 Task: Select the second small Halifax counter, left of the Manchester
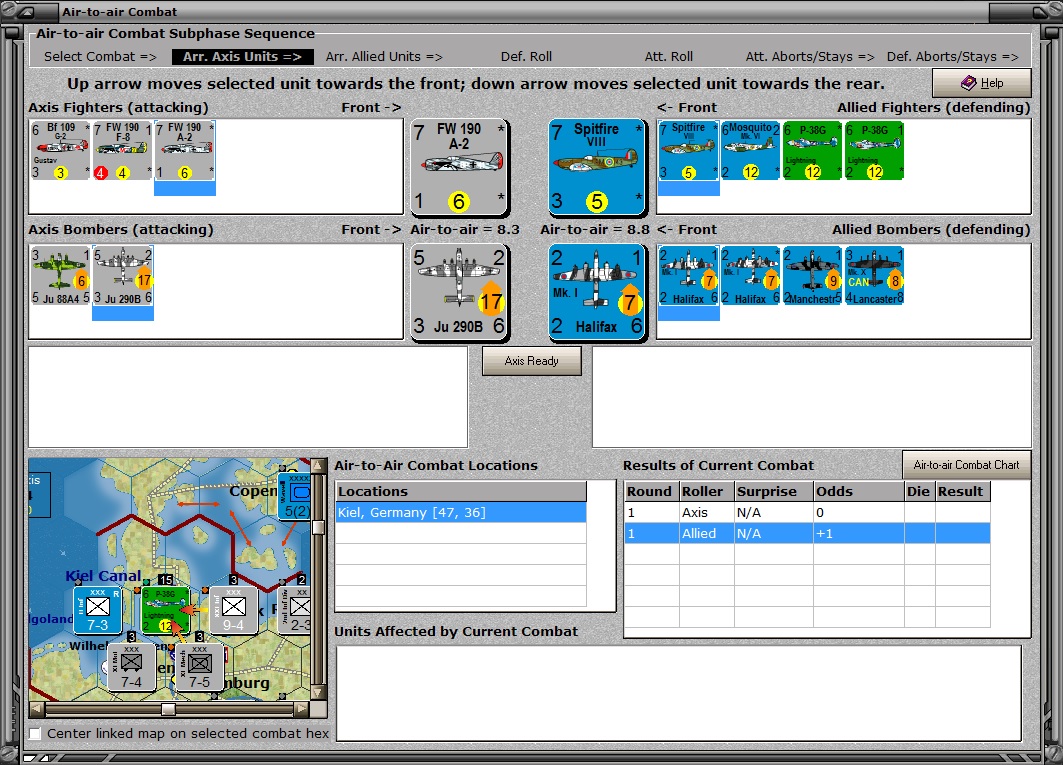[750, 275]
